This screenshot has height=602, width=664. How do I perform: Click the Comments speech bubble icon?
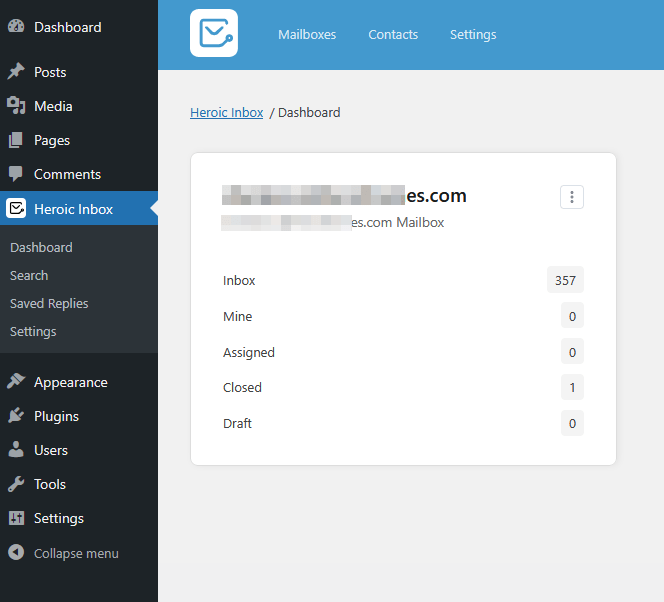click(16, 174)
